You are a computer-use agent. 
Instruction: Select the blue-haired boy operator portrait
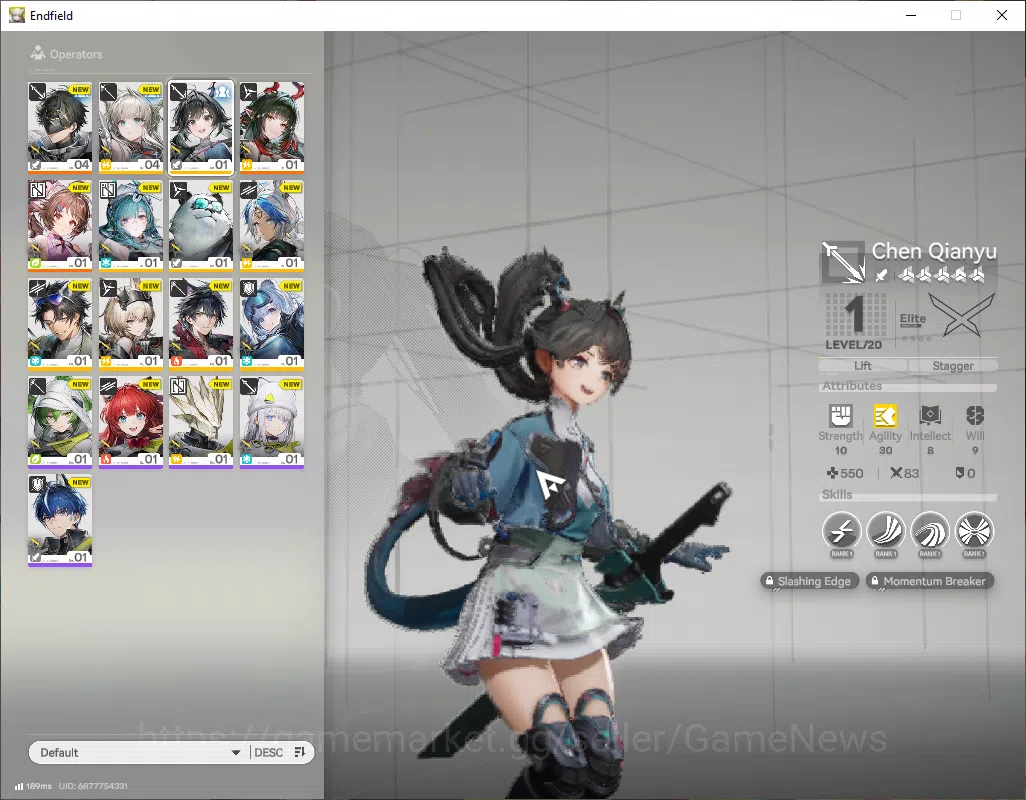60,520
